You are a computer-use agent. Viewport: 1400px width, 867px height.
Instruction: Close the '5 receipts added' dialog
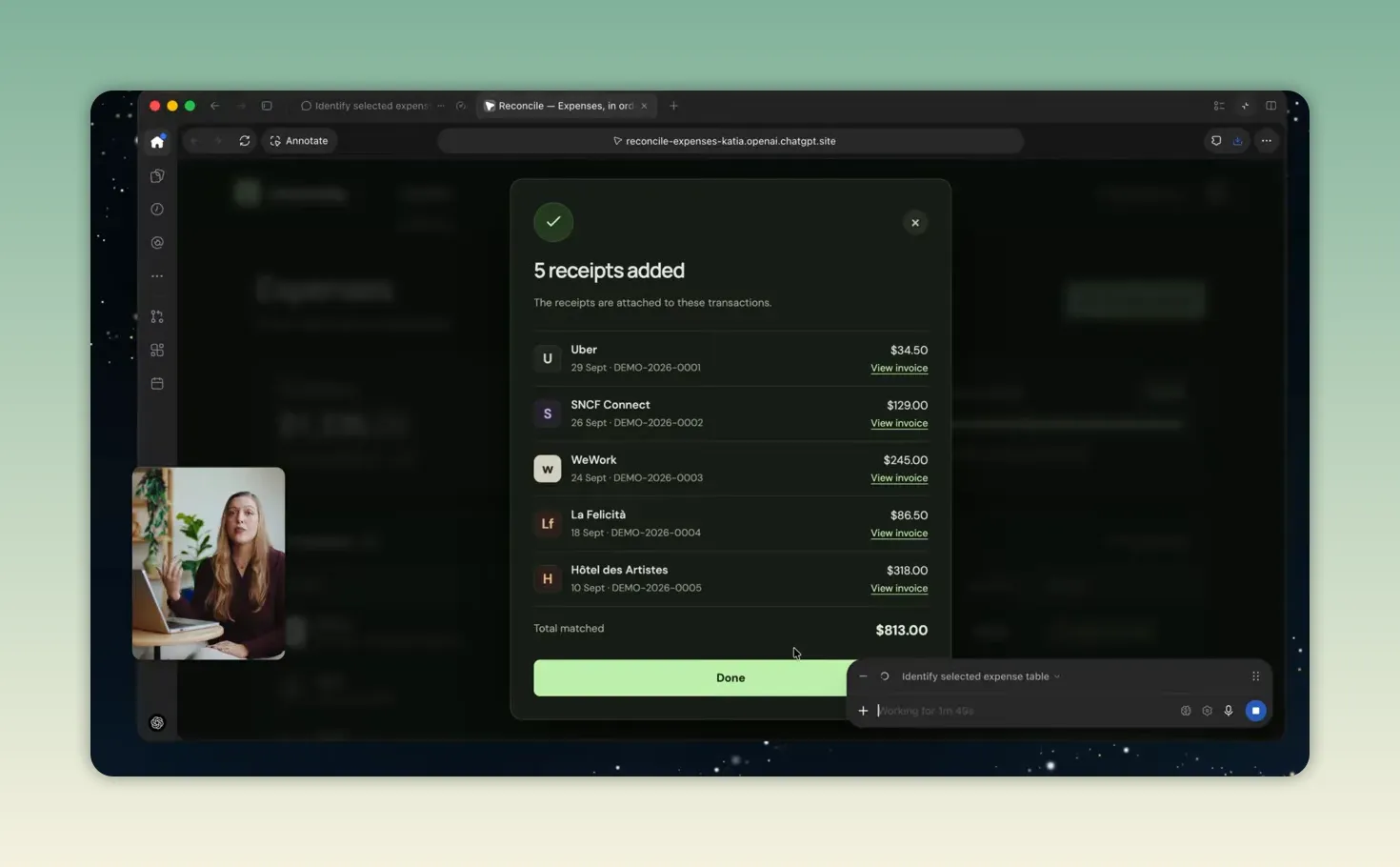(915, 223)
